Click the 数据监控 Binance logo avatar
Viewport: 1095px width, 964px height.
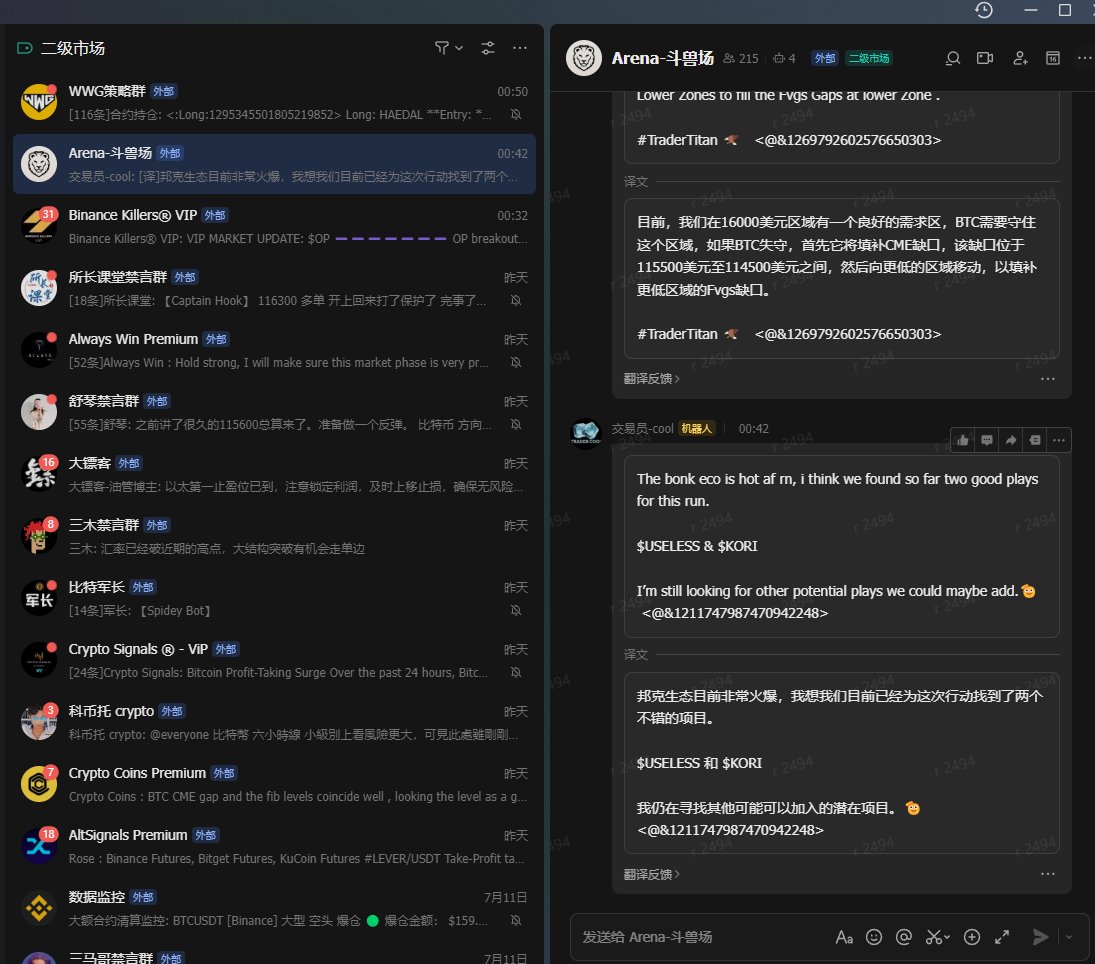39,908
